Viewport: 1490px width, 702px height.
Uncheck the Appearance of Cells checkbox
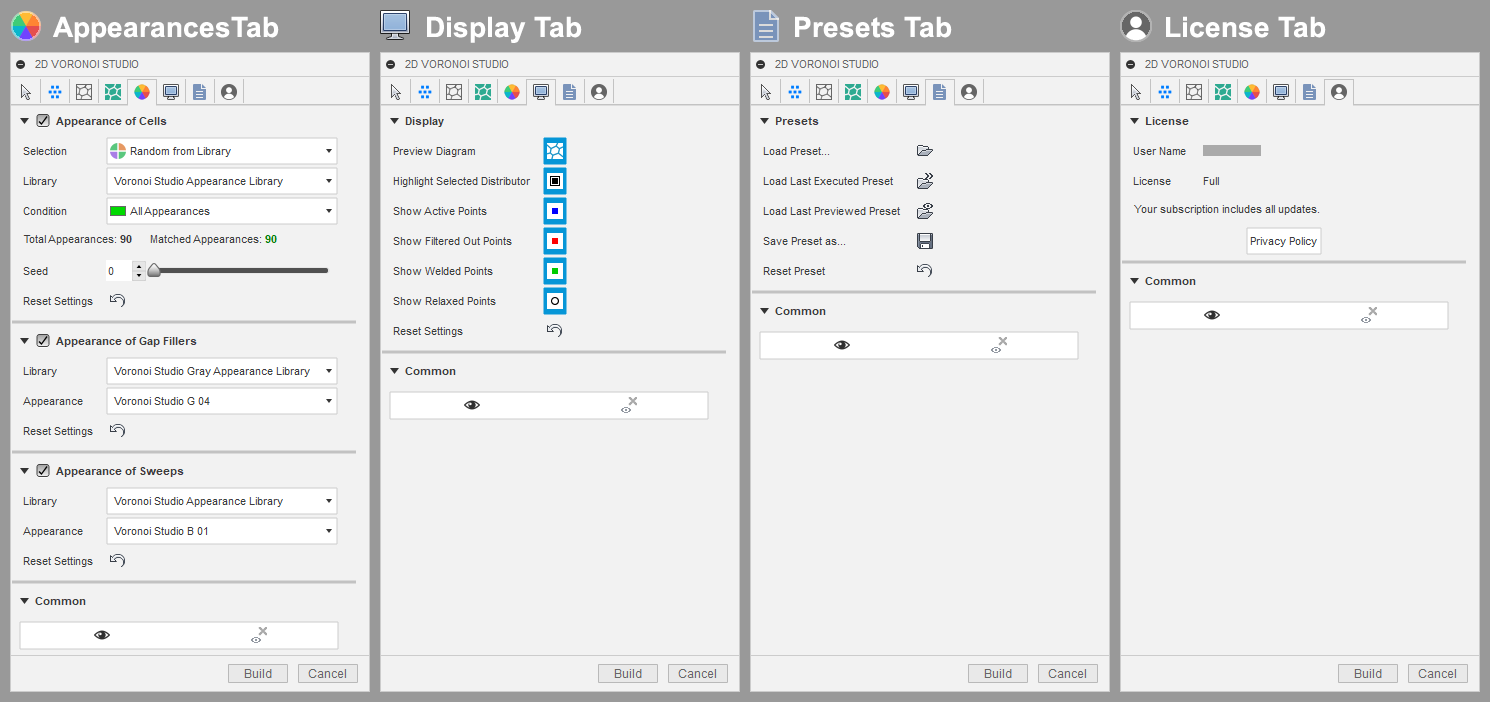pos(43,121)
